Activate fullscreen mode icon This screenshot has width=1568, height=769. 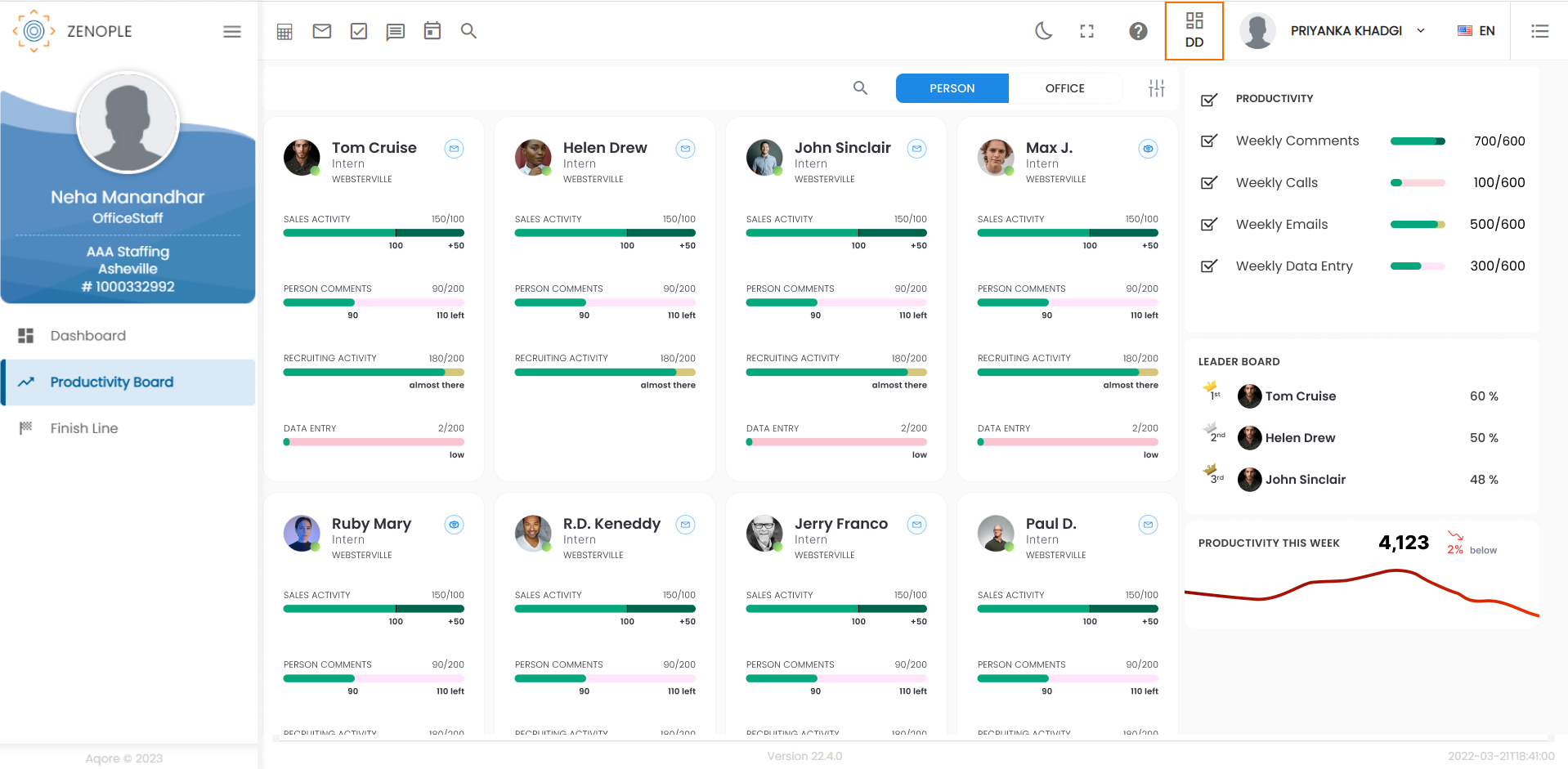(1086, 30)
